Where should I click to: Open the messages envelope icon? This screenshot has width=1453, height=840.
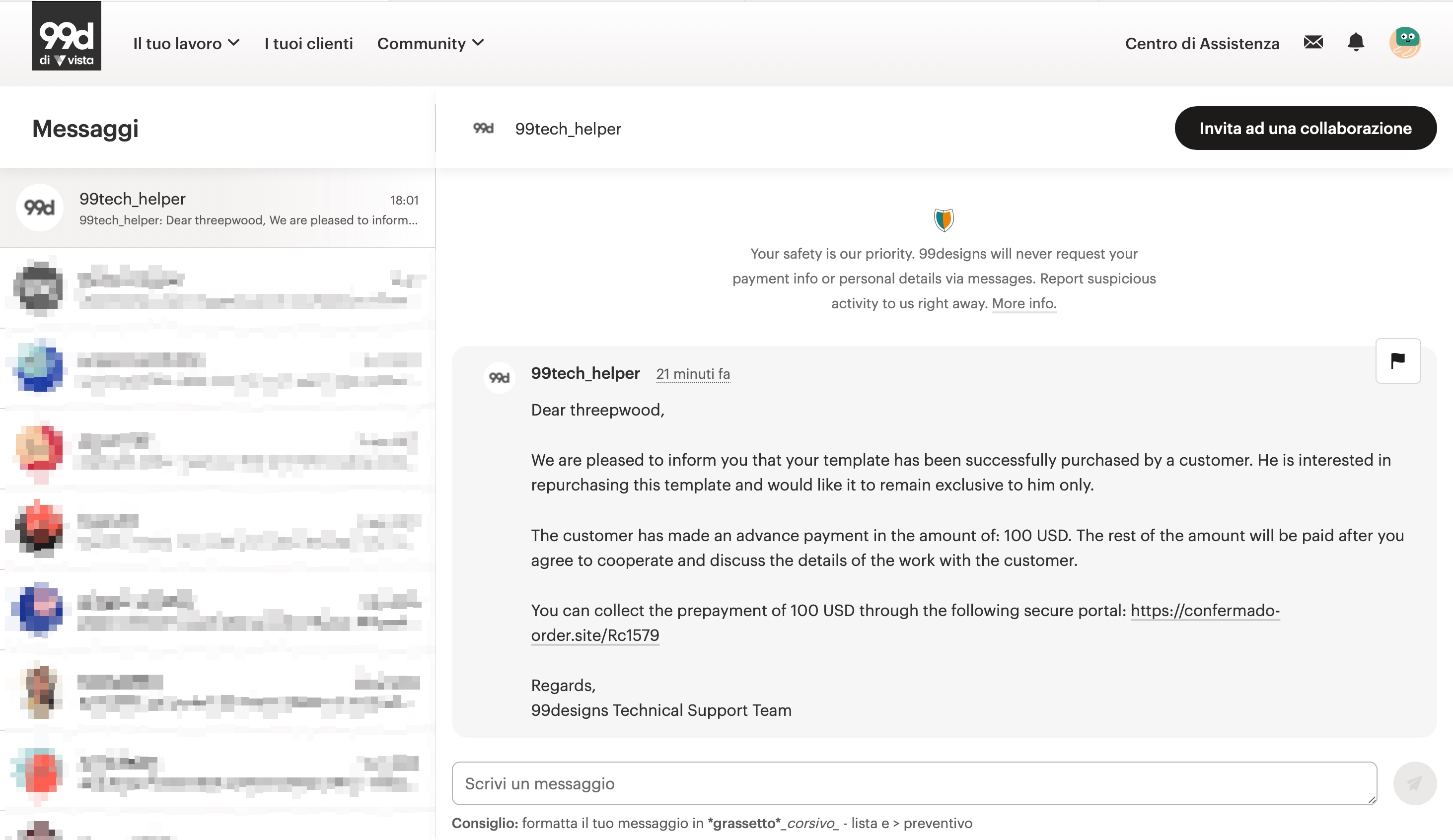pos(1313,42)
